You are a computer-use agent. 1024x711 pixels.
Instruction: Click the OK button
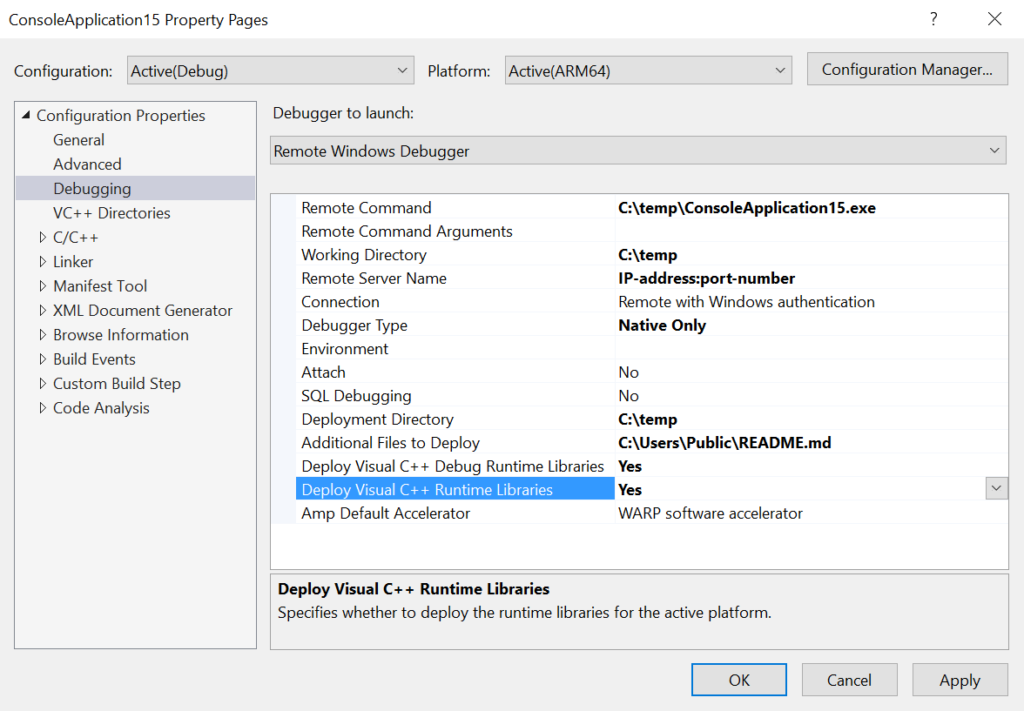point(739,680)
